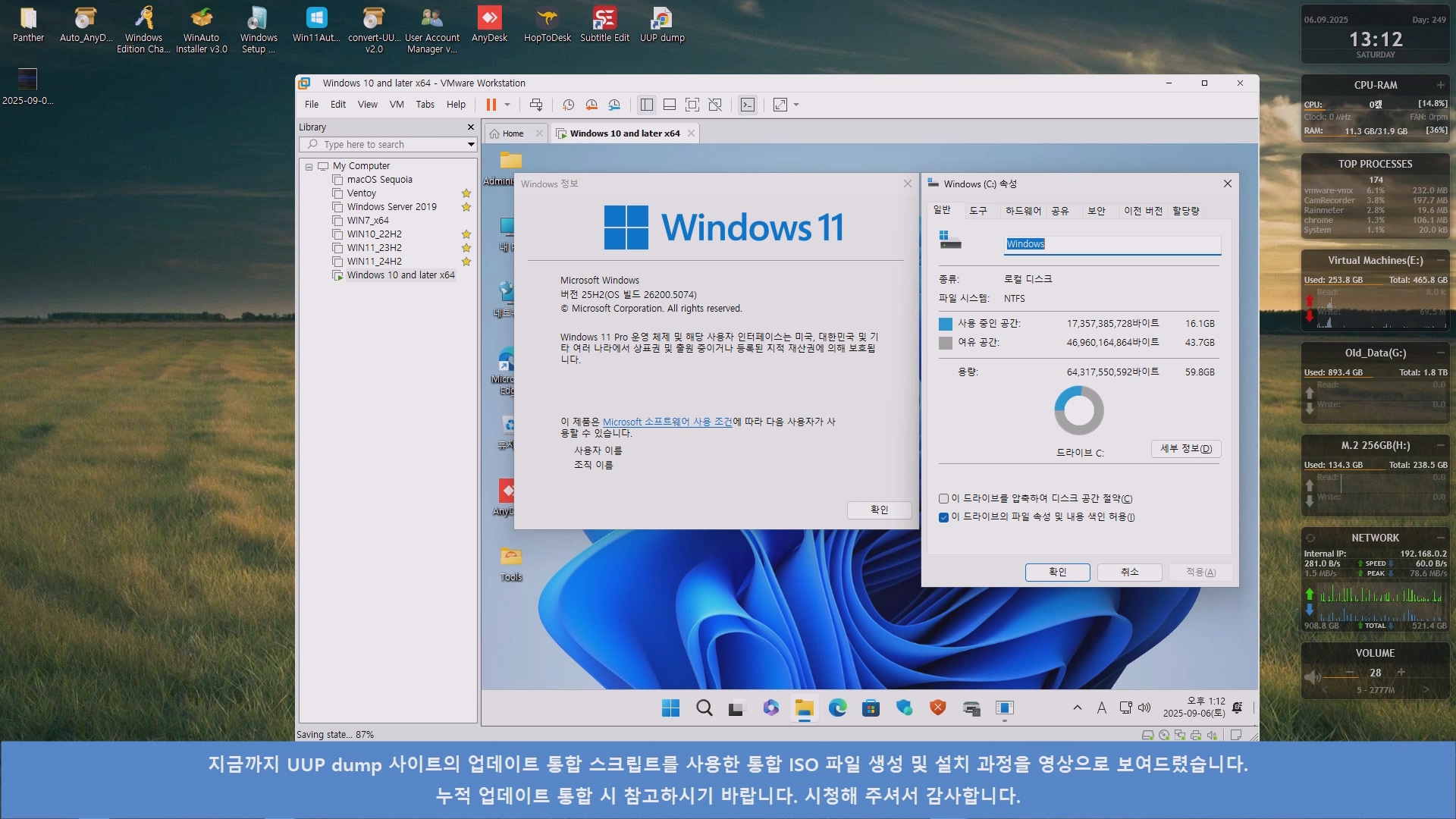Viewport: 1456px width, 819px height.
Task: Open the VM menu
Action: 397,105
